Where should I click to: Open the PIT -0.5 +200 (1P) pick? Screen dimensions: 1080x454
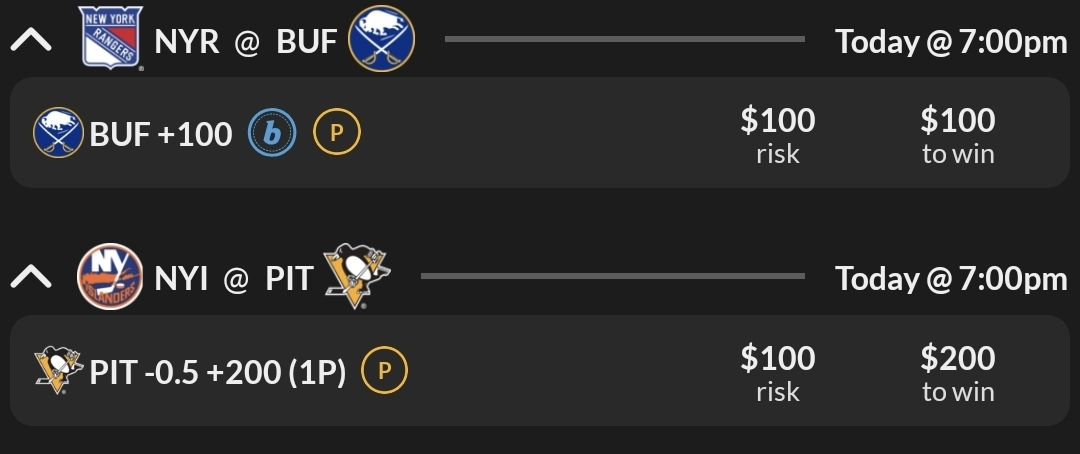218,372
